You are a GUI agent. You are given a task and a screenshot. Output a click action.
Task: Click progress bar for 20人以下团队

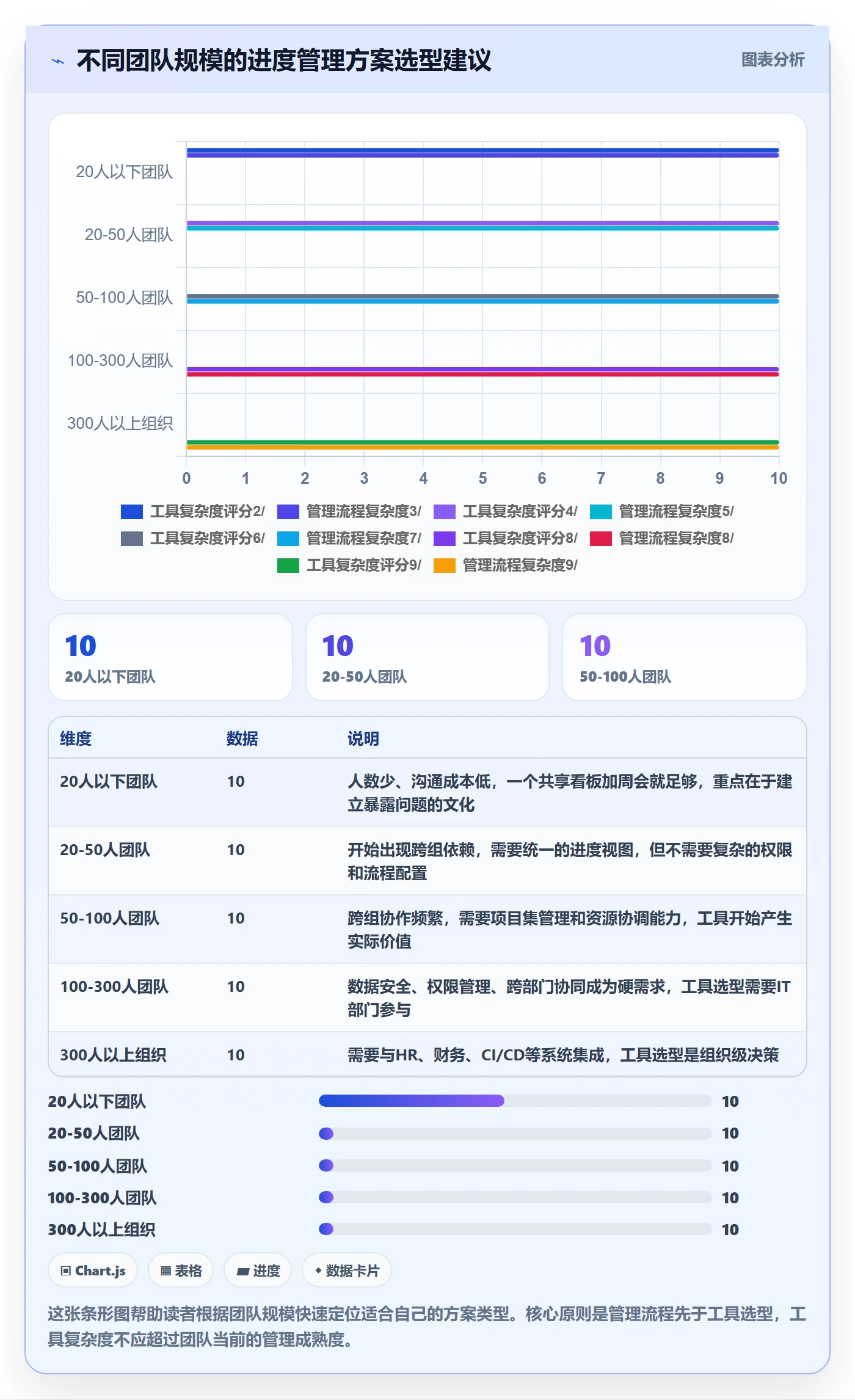click(515, 1101)
